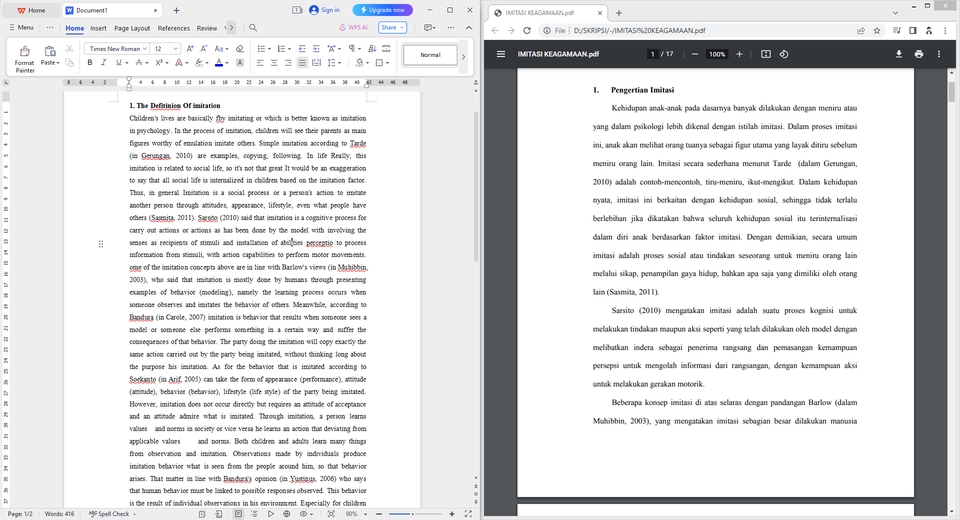Viewport: 960px width, 520px height.
Task: Toggle the text box tool in ribbon
Action: pos(386,48)
